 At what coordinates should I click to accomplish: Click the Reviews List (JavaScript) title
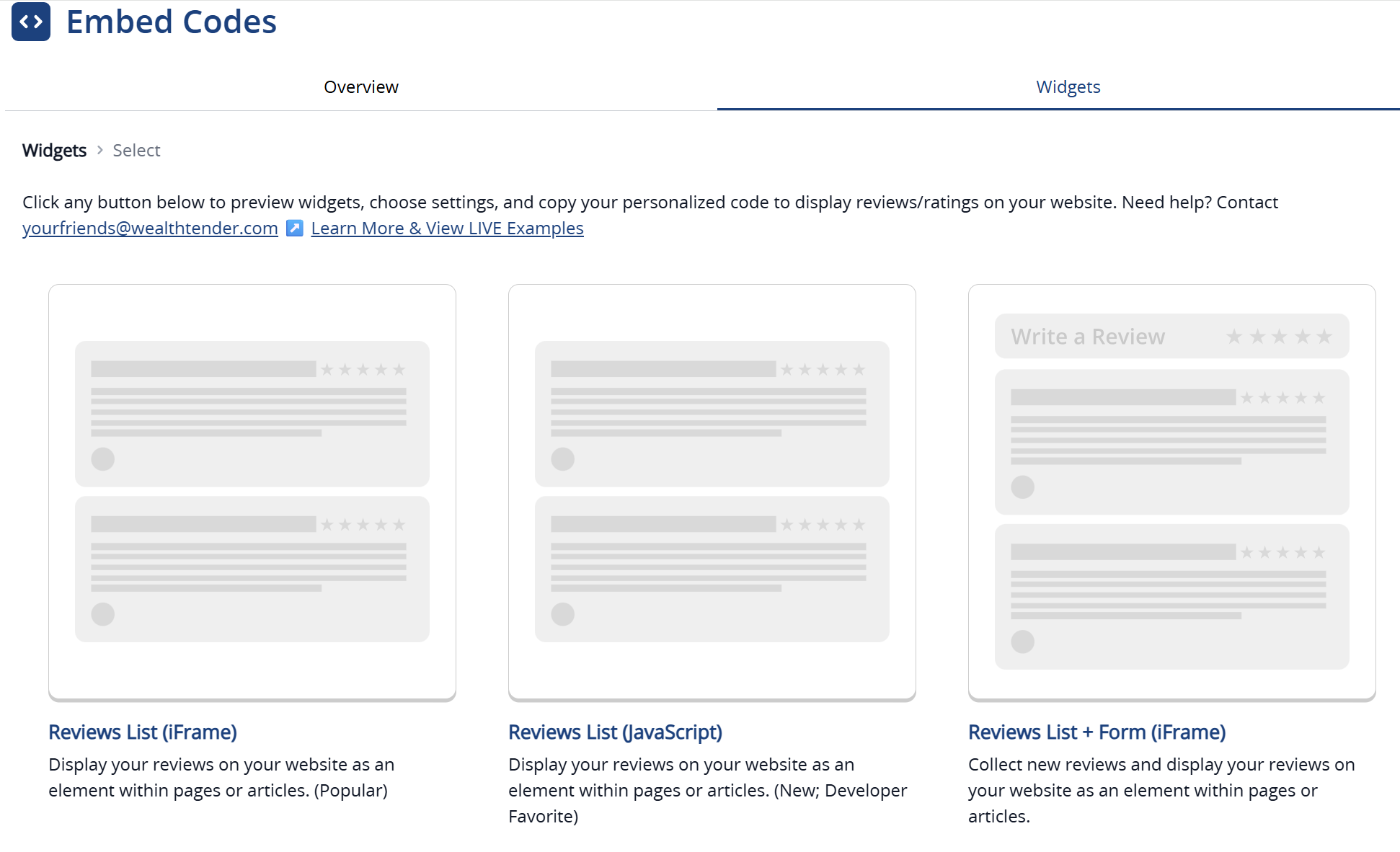[x=615, y=732]
